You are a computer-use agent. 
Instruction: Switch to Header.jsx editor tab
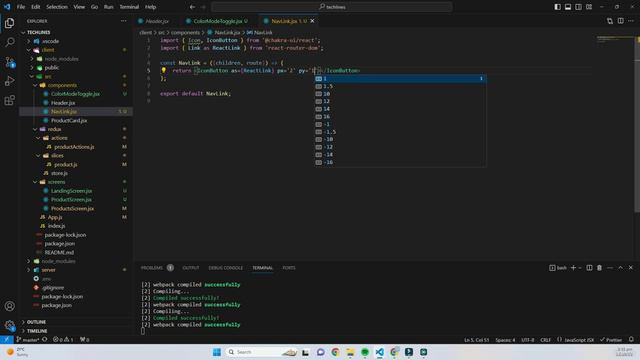click(157, 21)
